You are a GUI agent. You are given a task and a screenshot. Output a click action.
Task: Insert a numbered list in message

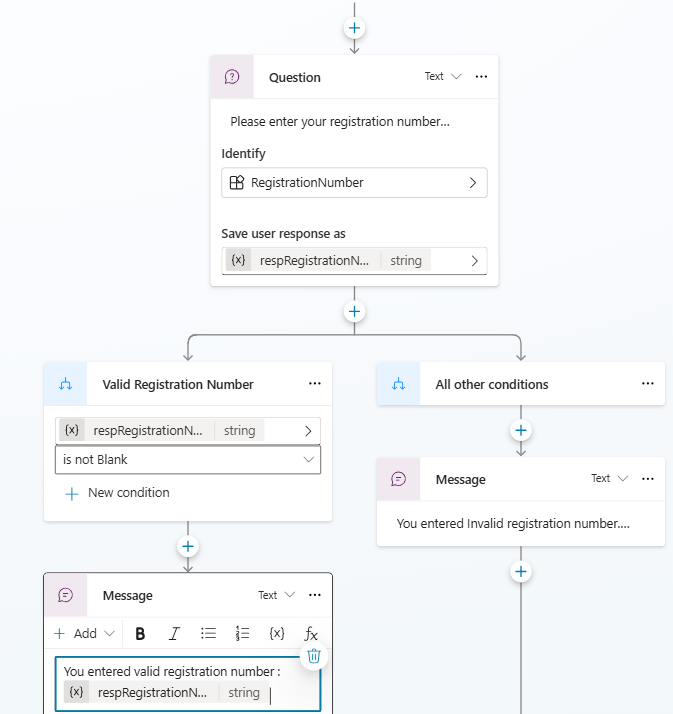point(242,633)
